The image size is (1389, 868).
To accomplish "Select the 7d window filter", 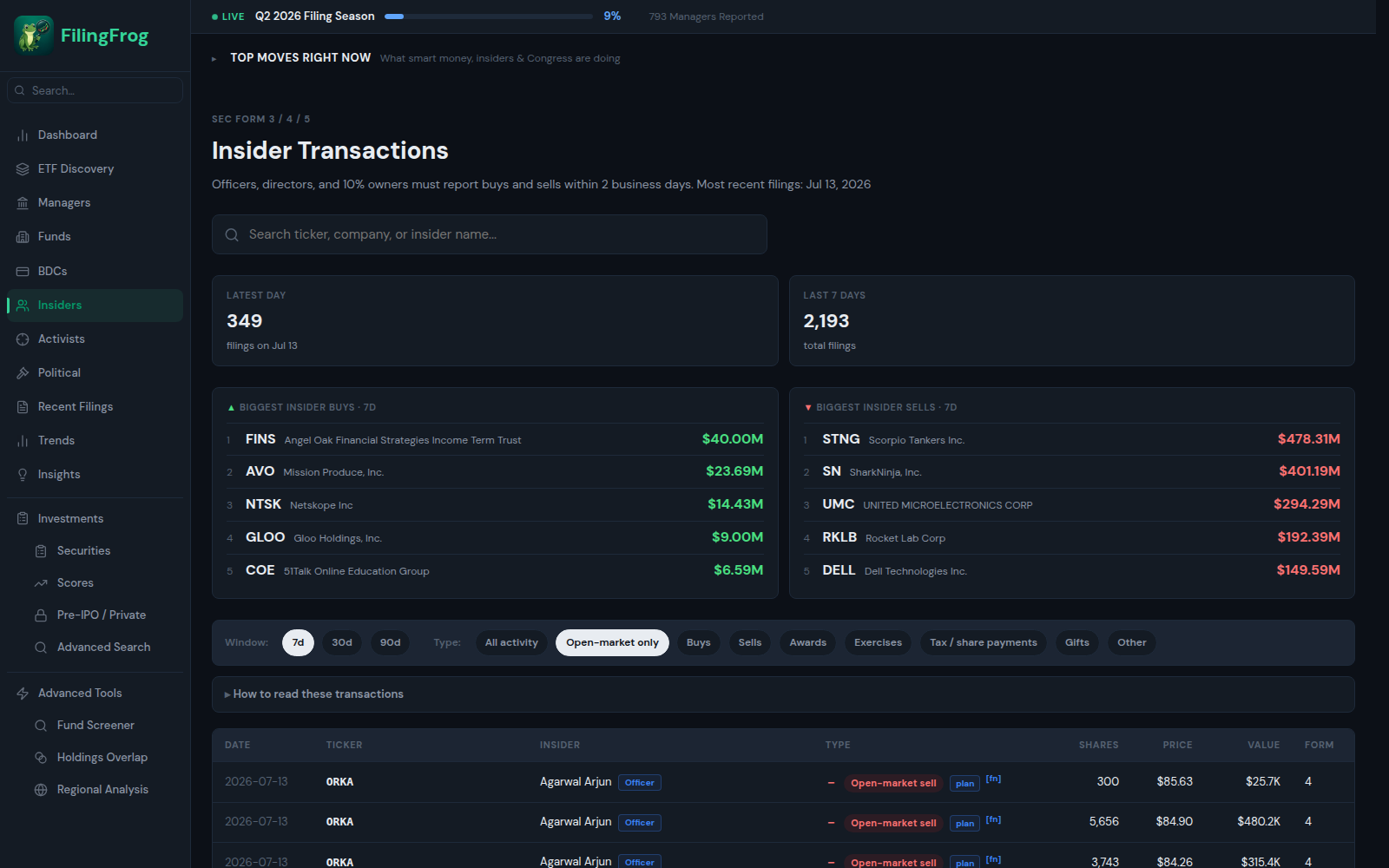I will [x=298, y=642].
